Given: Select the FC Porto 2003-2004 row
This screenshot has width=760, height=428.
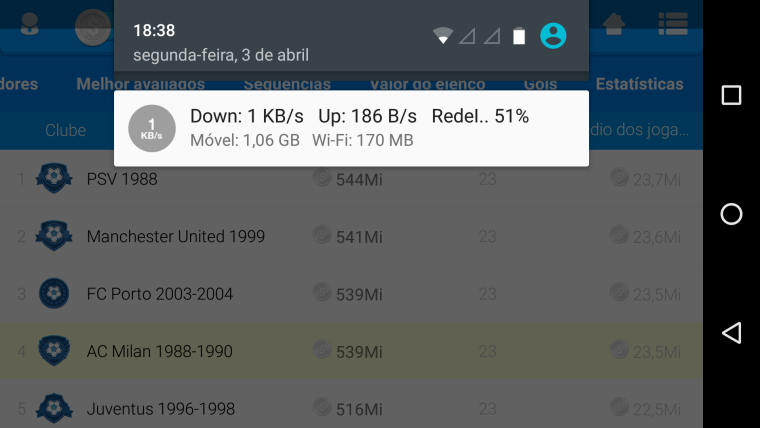Looking at the screenshot, I should (351, 294).
